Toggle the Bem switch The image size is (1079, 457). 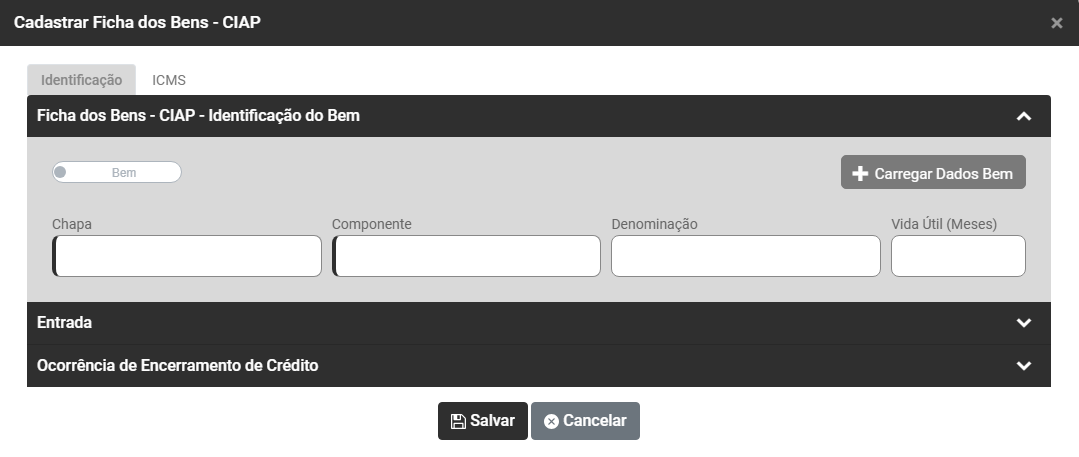(x=117, y=173)
